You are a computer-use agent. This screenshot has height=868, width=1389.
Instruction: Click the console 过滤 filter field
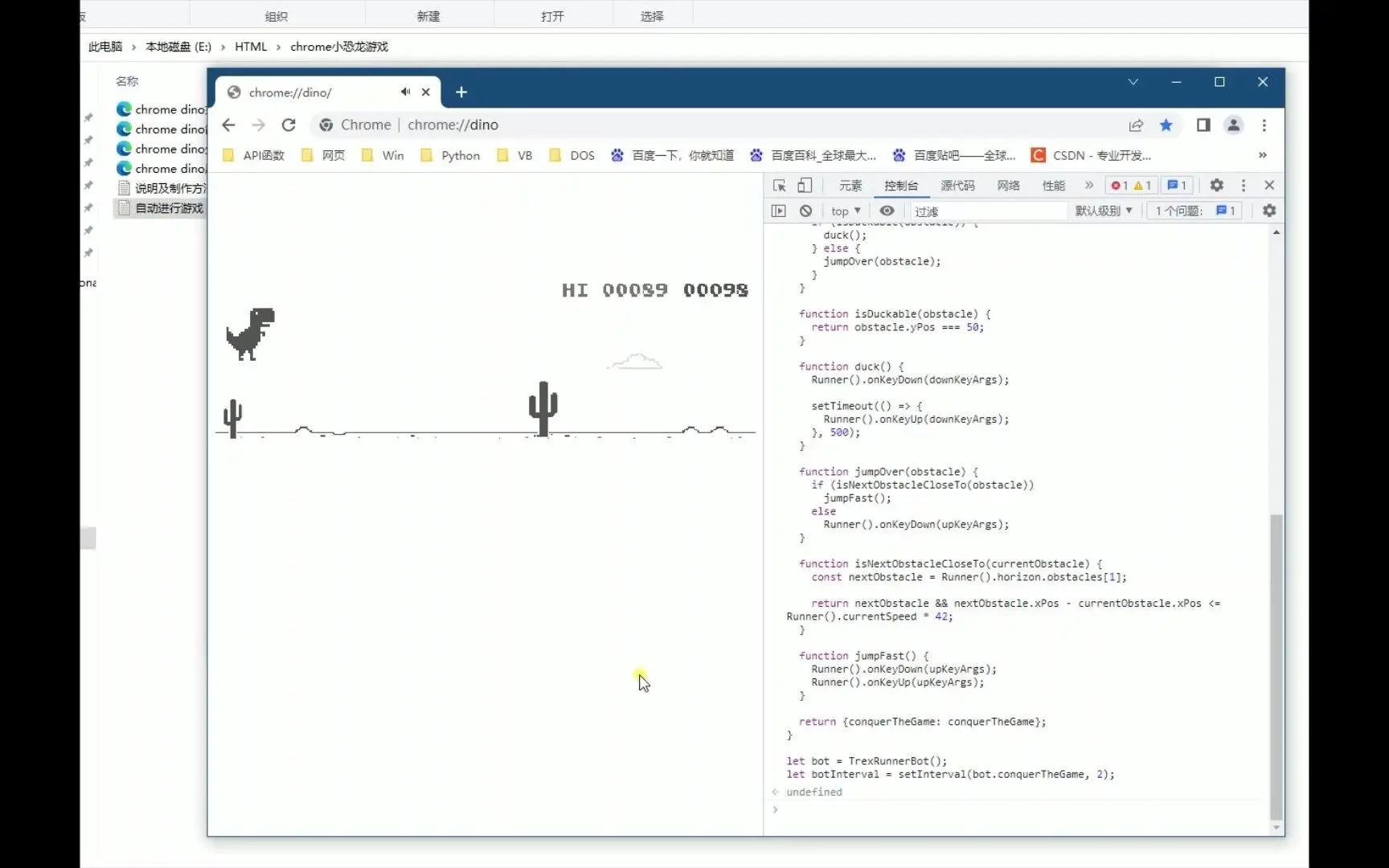click(989, 211)
